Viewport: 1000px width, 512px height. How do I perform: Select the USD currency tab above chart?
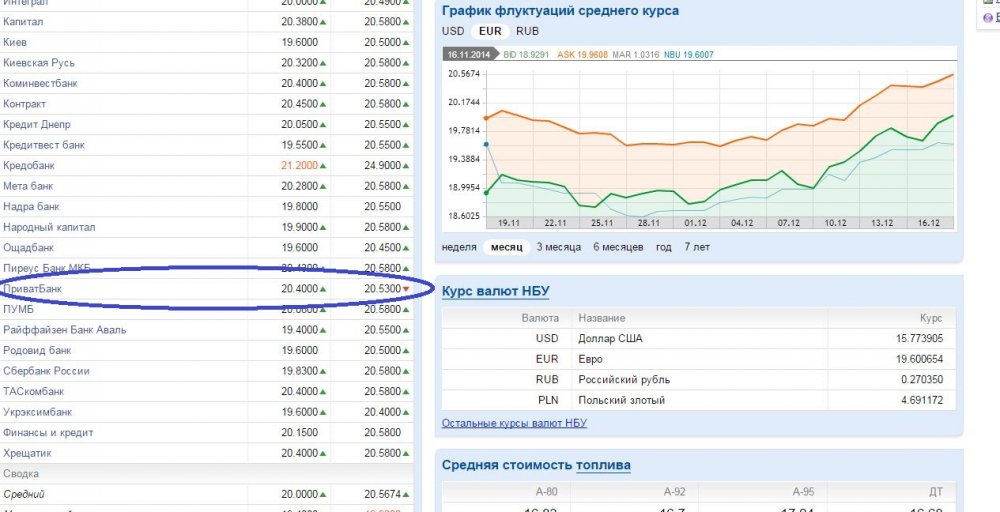[453, 31]
